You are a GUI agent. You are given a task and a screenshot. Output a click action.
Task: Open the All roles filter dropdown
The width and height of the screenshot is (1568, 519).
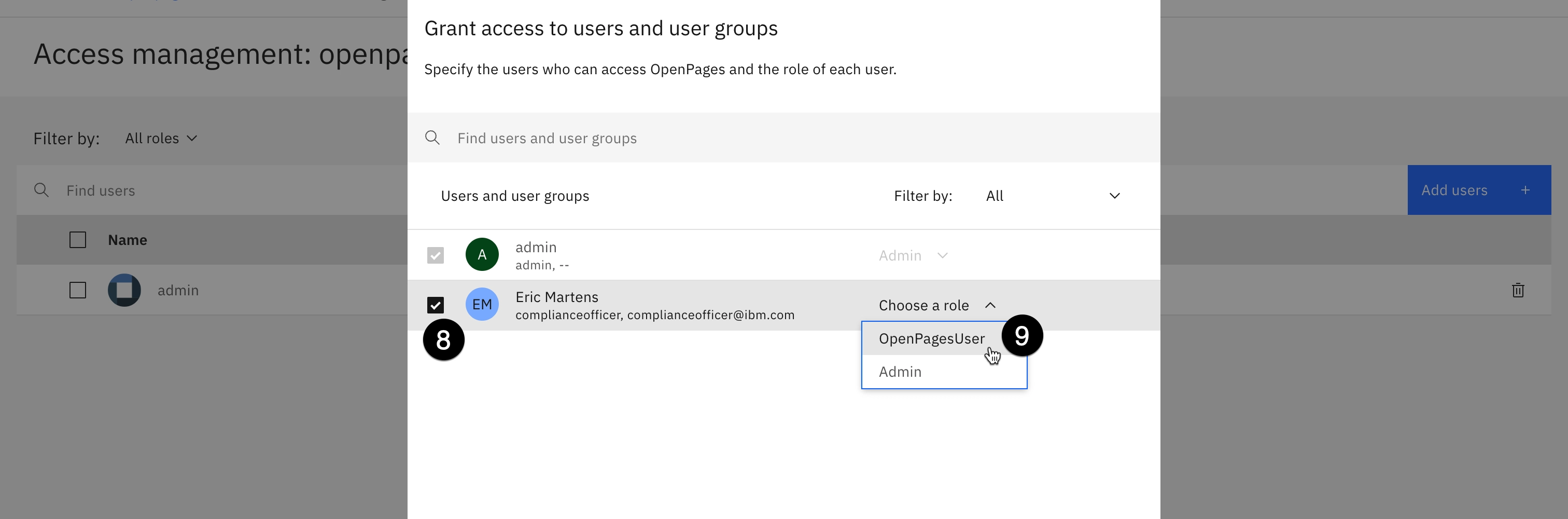pyautogui.click(x=161, y=138)
